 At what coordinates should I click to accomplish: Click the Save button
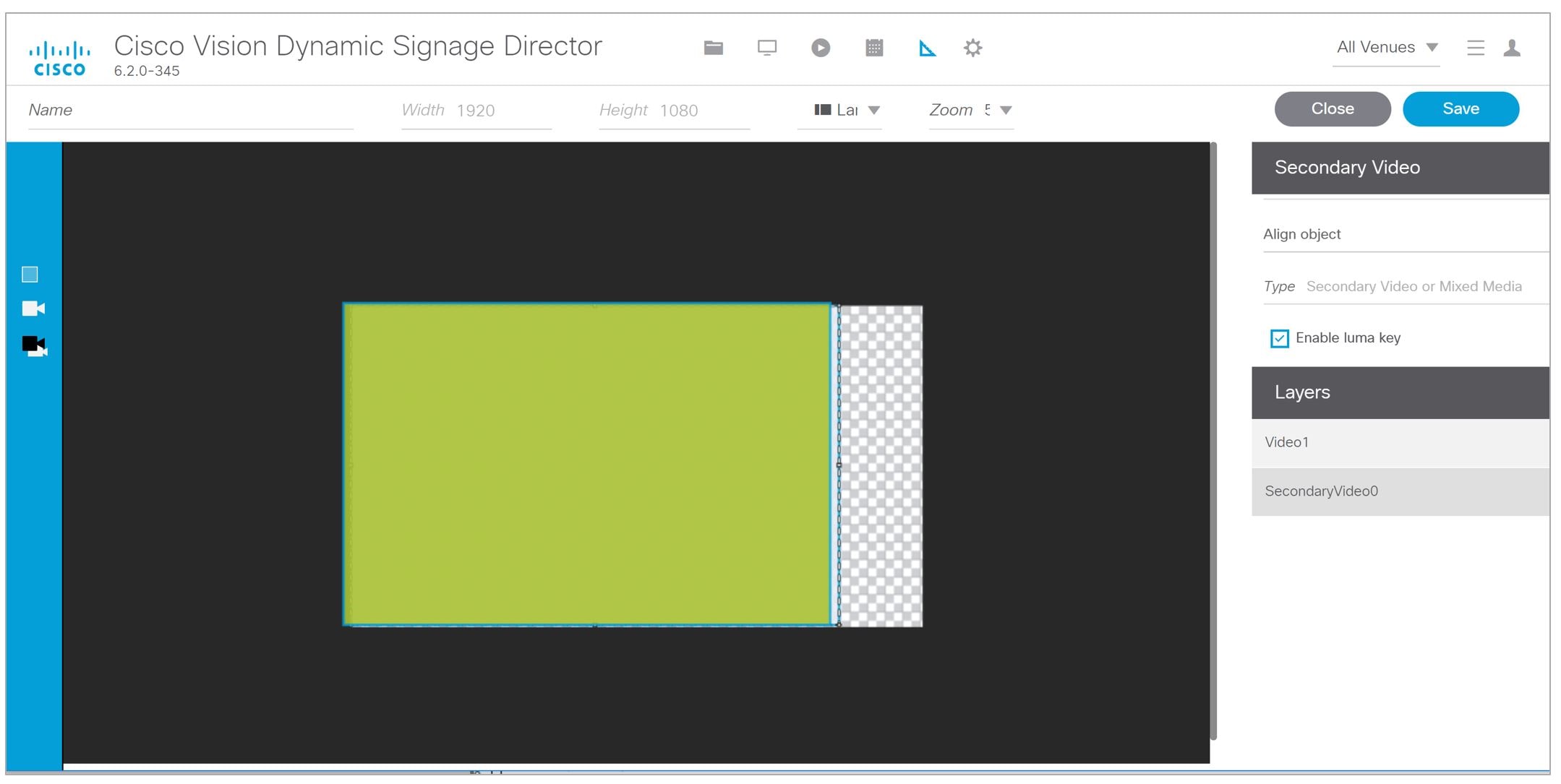click(1461, 108)
